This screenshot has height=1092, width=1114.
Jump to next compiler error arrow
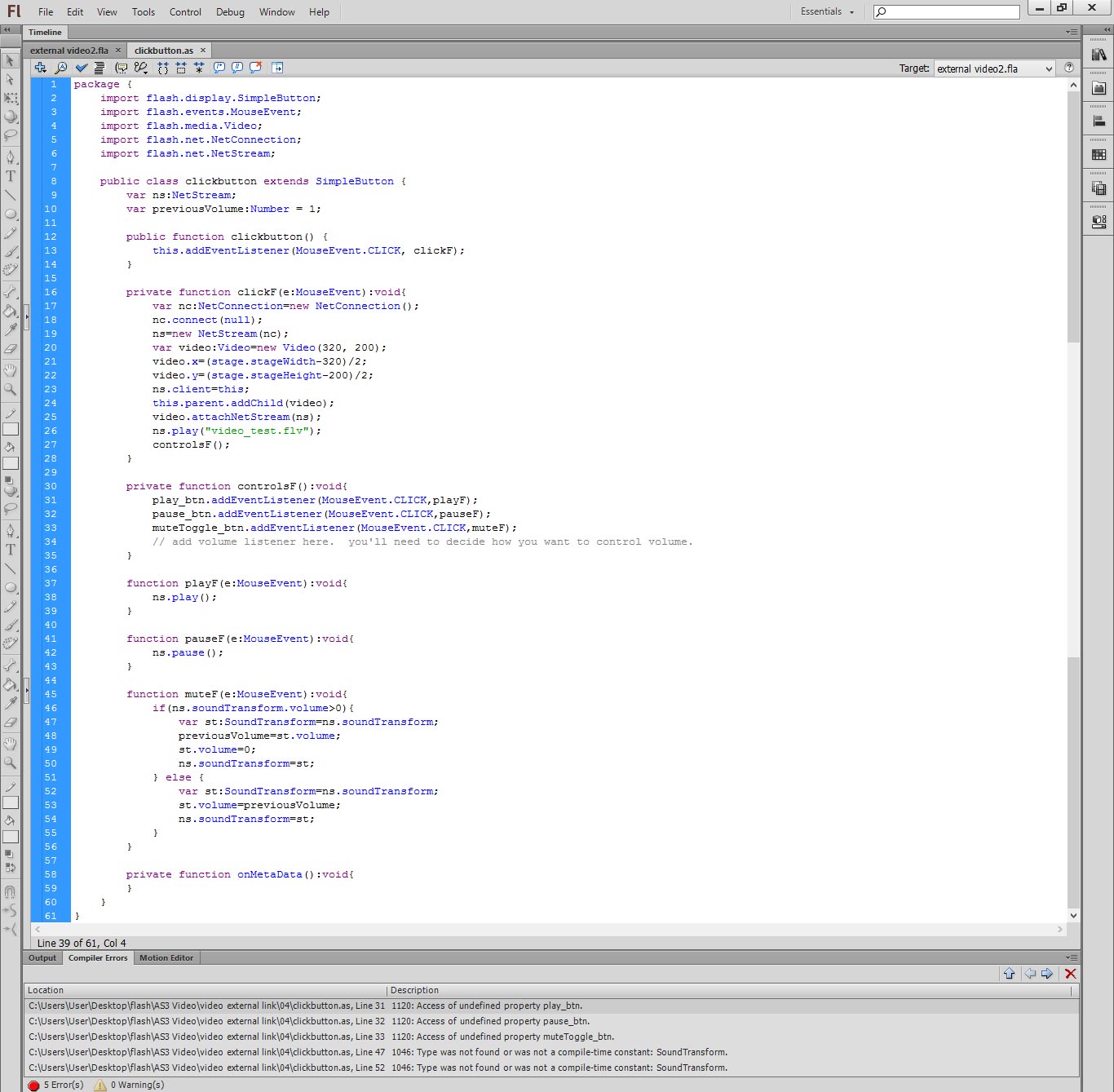[1047, 974]
